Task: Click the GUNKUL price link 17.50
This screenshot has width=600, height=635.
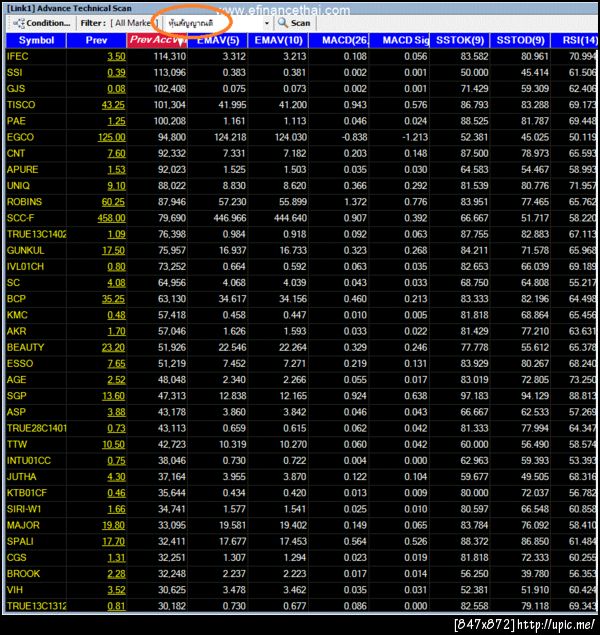Action: [113, 250]
